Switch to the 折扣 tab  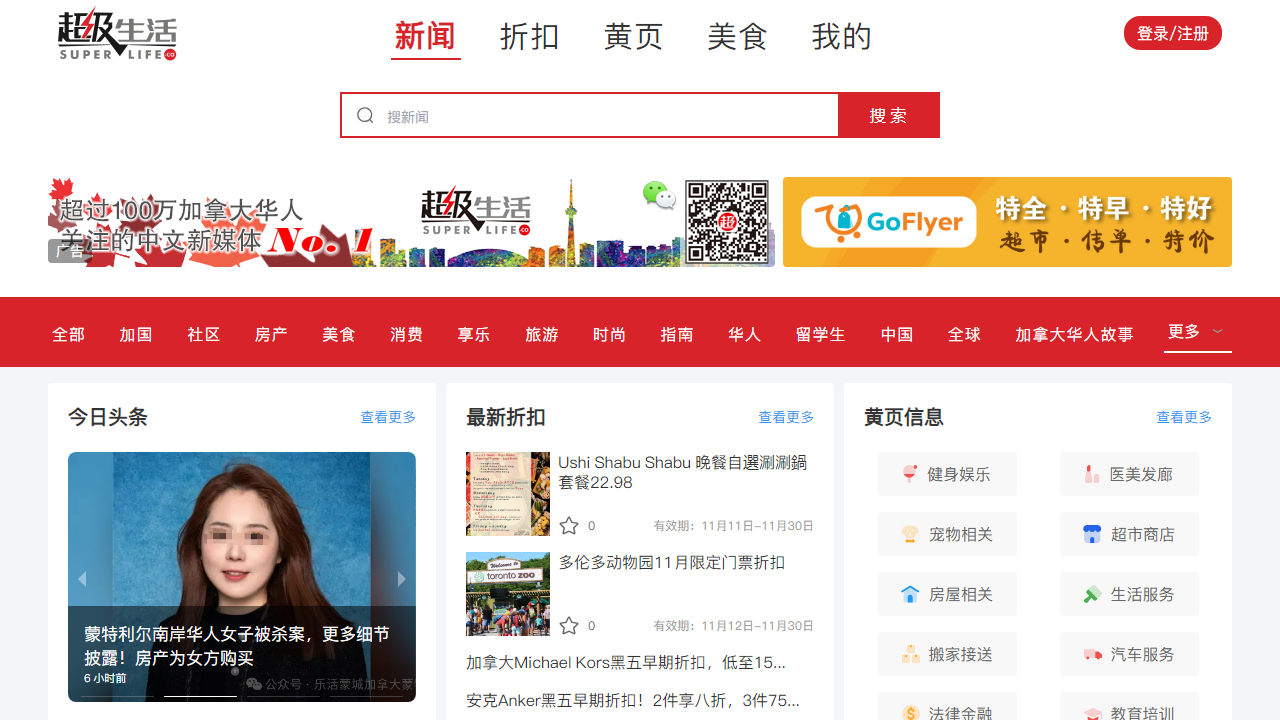529,37
